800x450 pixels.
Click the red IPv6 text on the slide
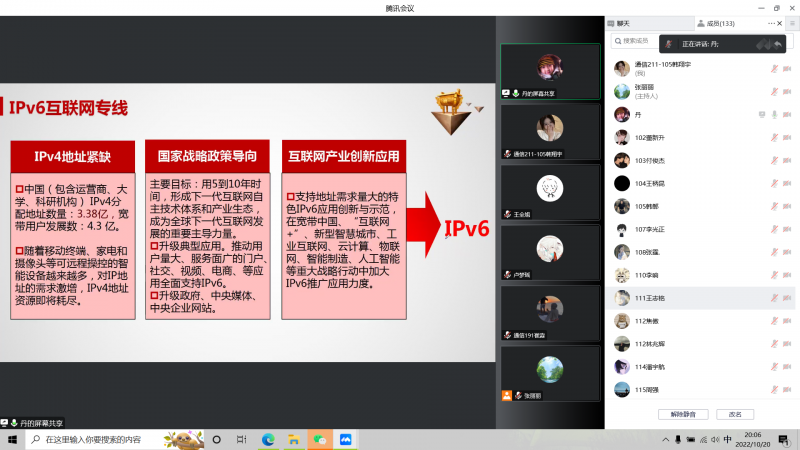(466, 229)
